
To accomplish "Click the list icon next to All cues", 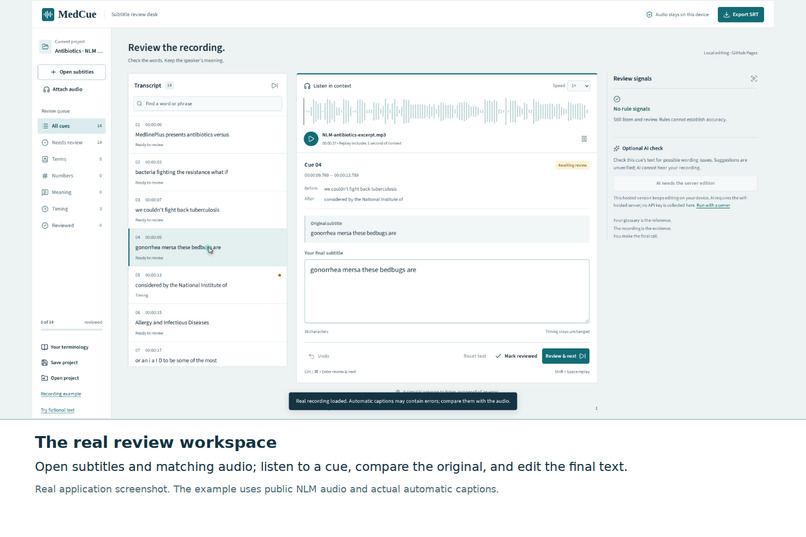I will click(x=45, y=126).
